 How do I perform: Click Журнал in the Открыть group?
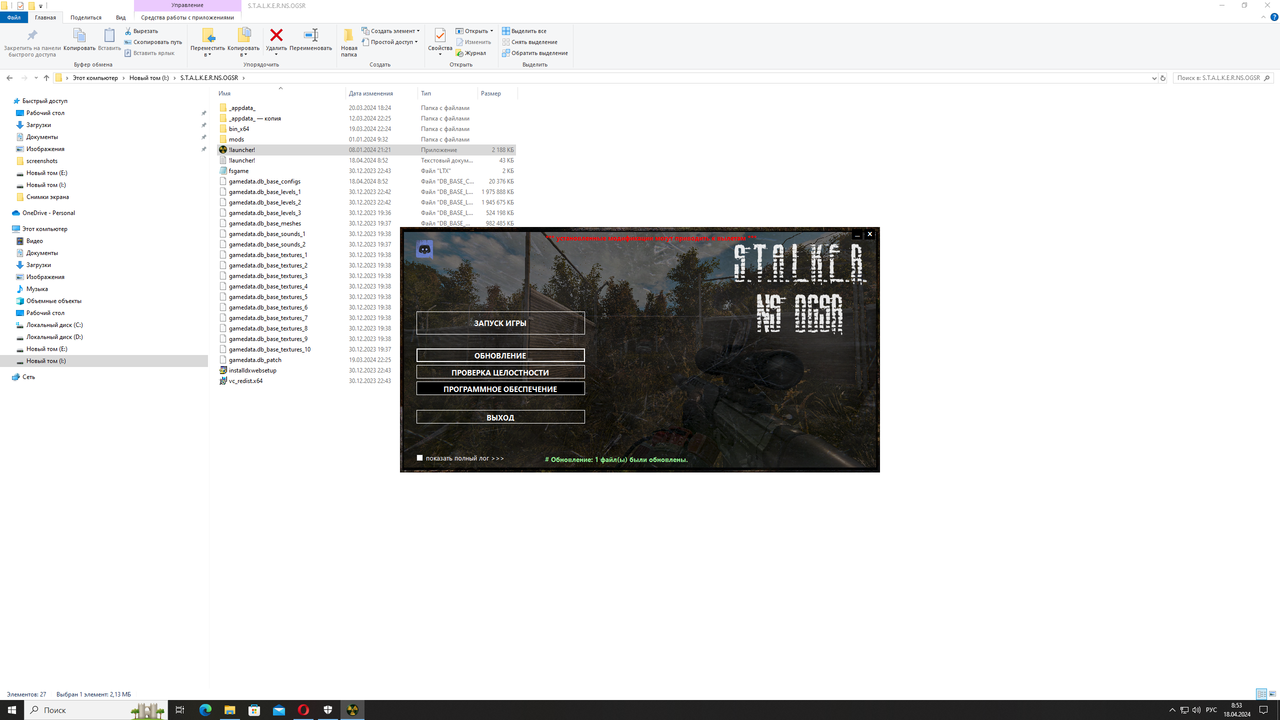click(471, 53)
